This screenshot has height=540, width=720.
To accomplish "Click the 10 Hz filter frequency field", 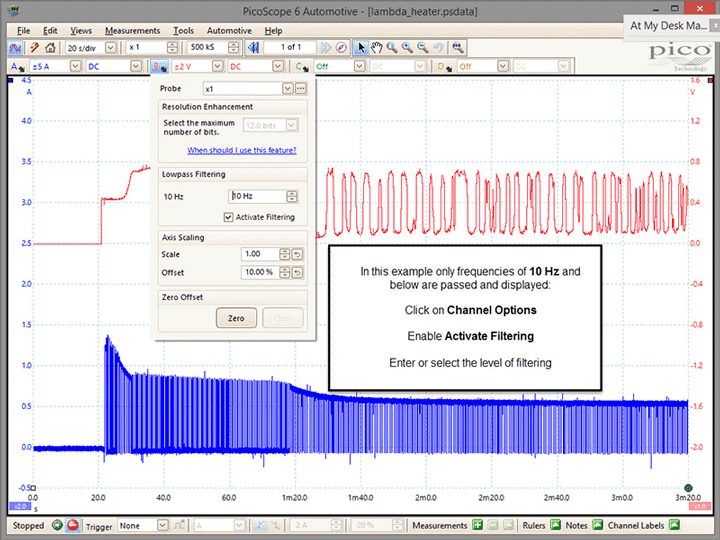I will pyautogui.click(x=257, y=196).
